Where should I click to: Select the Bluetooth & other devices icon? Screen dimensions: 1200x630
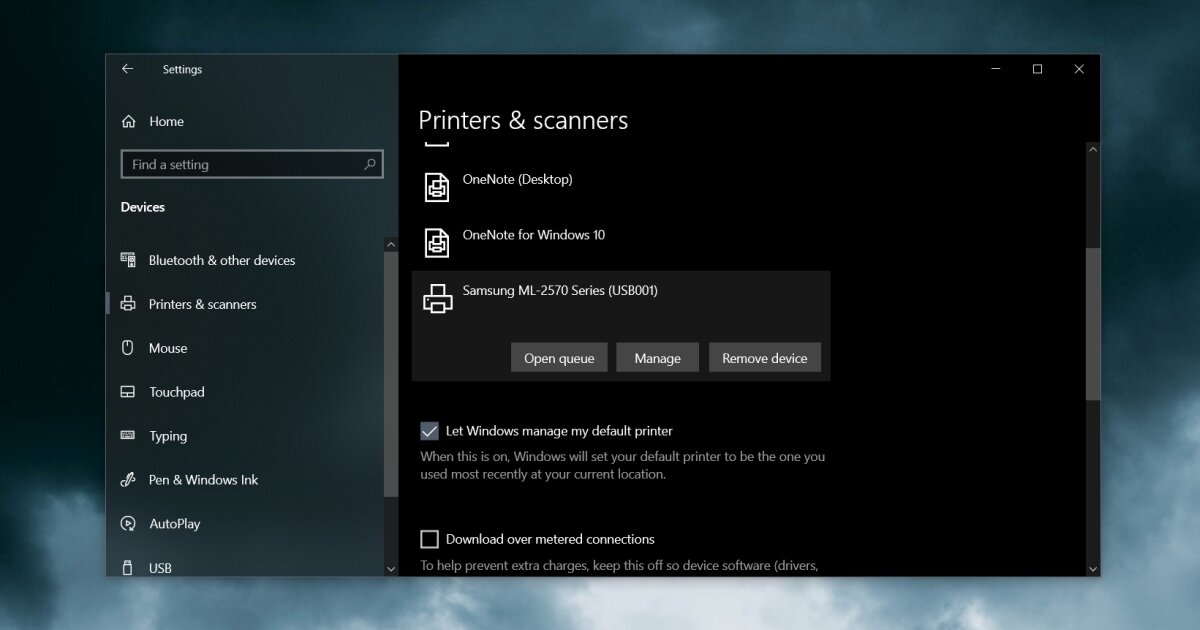point(128,260)
